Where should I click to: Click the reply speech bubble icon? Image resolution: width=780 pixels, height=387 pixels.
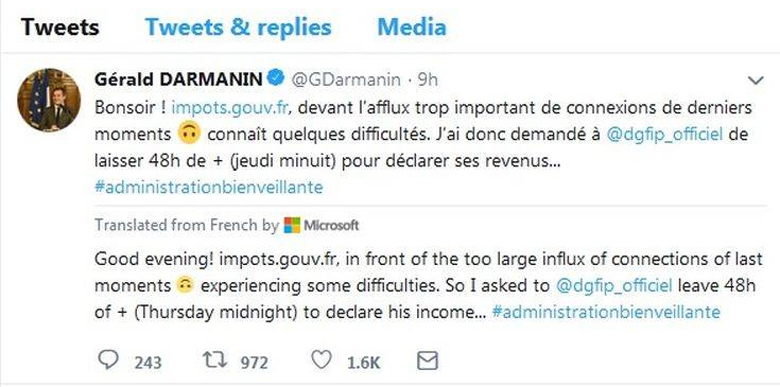click(x=108, y=360)
